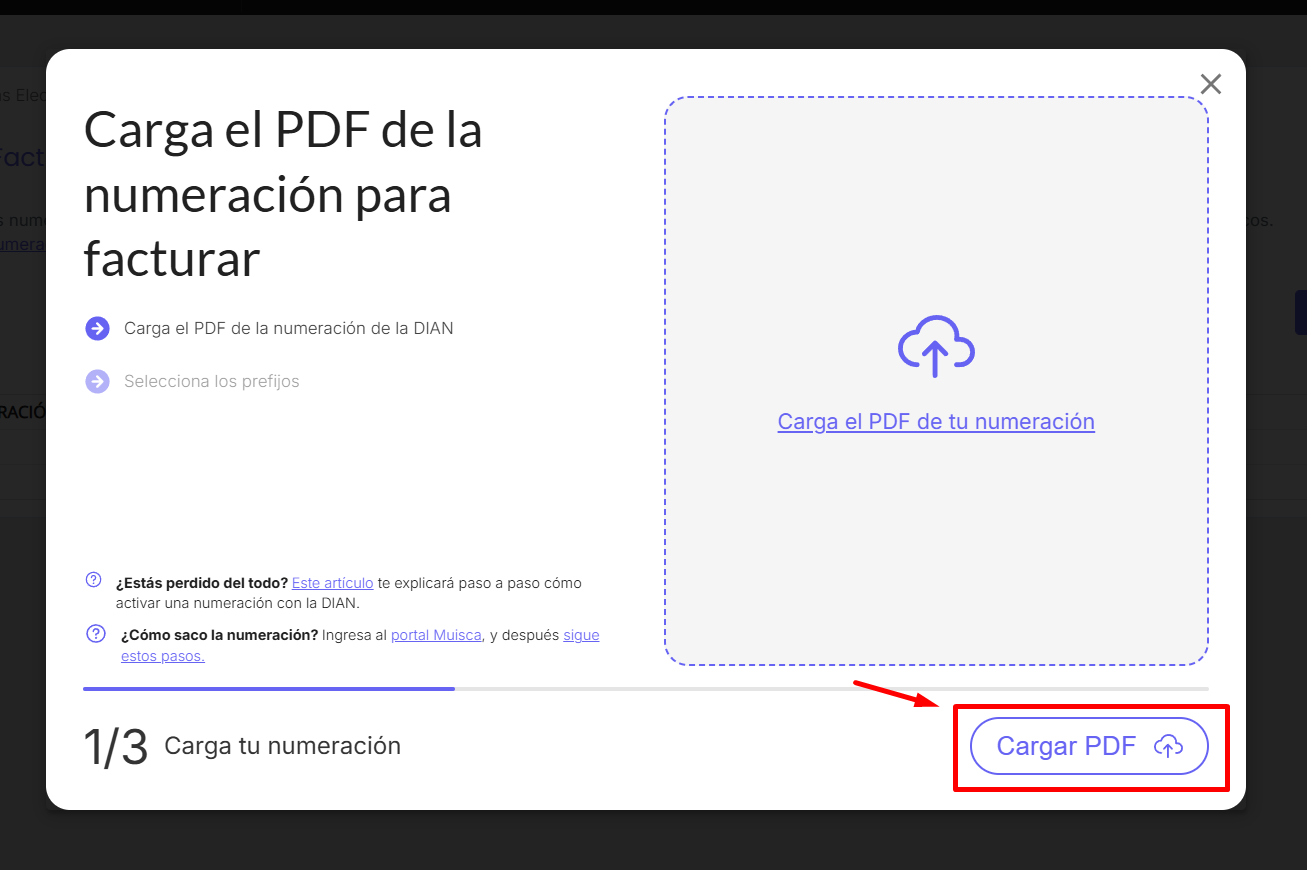Click arrow icon beside the DIAN numbering step
The width and height of the screenshot is (1307, 870).
tap(97, 328)
